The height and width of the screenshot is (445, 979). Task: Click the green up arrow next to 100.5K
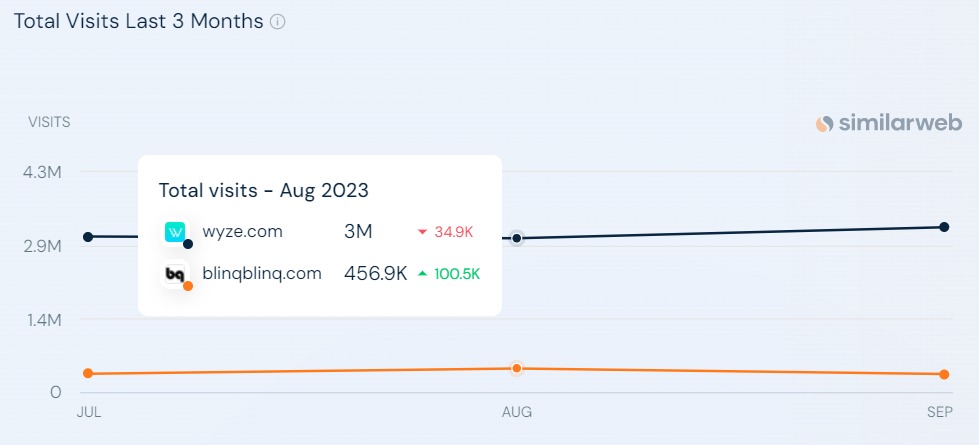coord(423,273)
